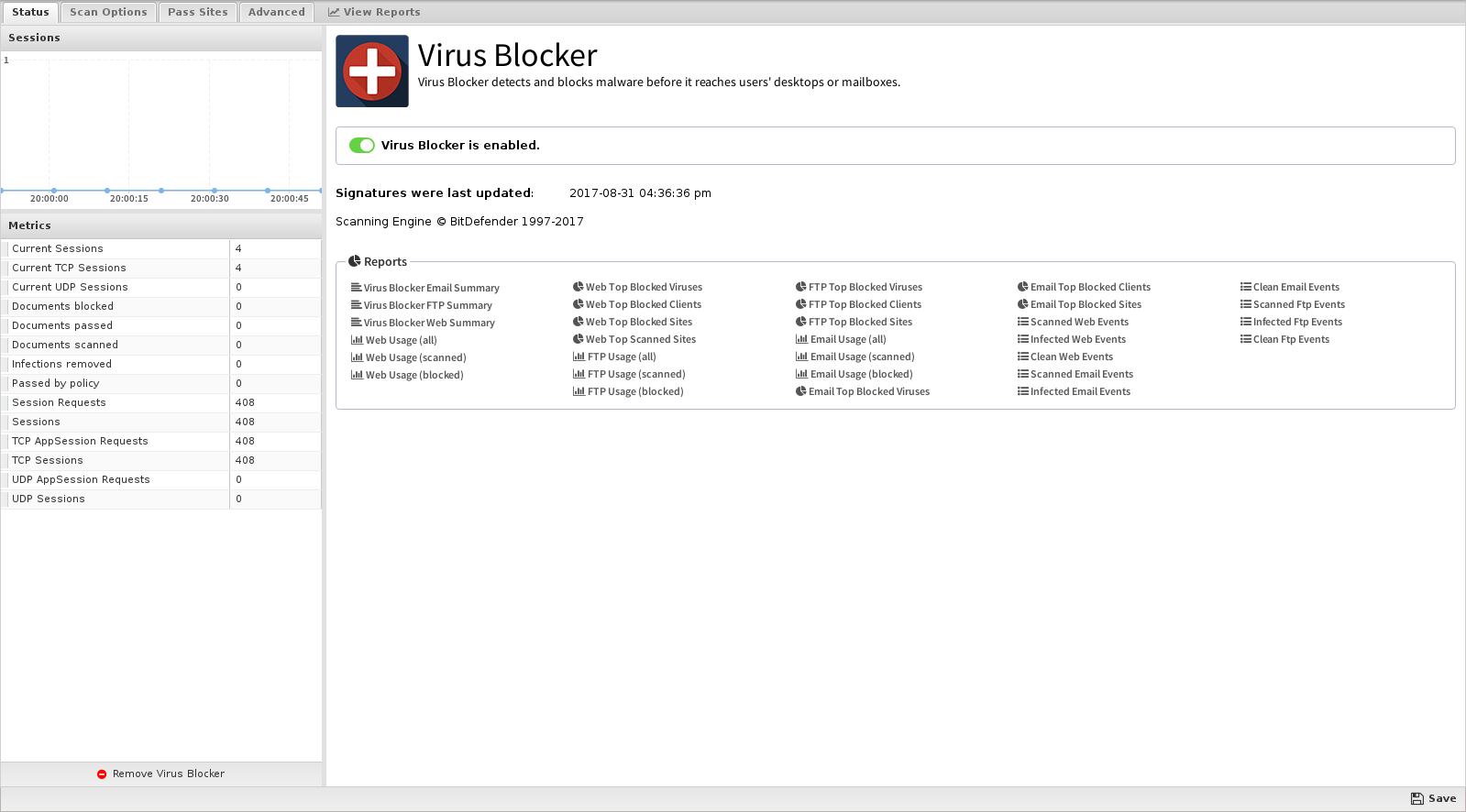Click bar chart icon beside Email Usage (scanned)
The width and height of the screenshot is (1466, 812).
point(801,357)
